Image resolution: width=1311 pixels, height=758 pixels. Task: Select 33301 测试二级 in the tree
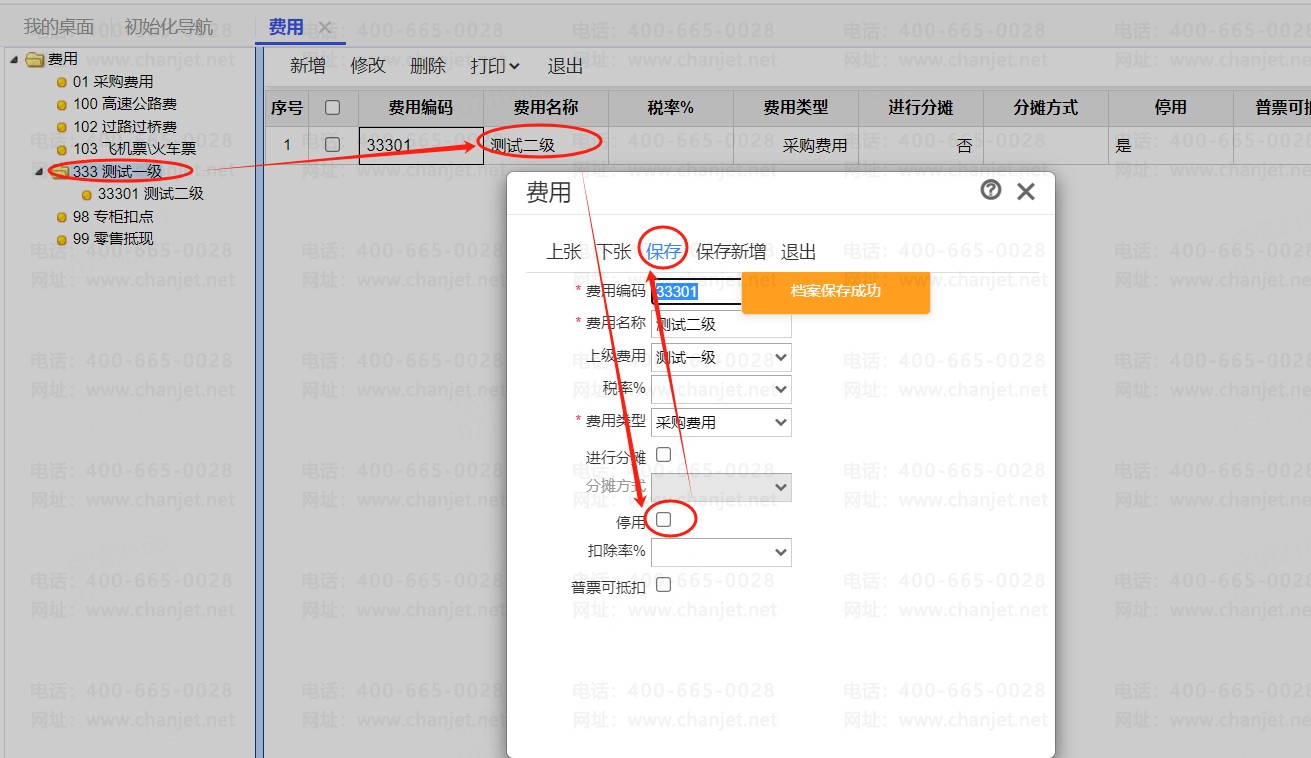click(x=151, y=194)
